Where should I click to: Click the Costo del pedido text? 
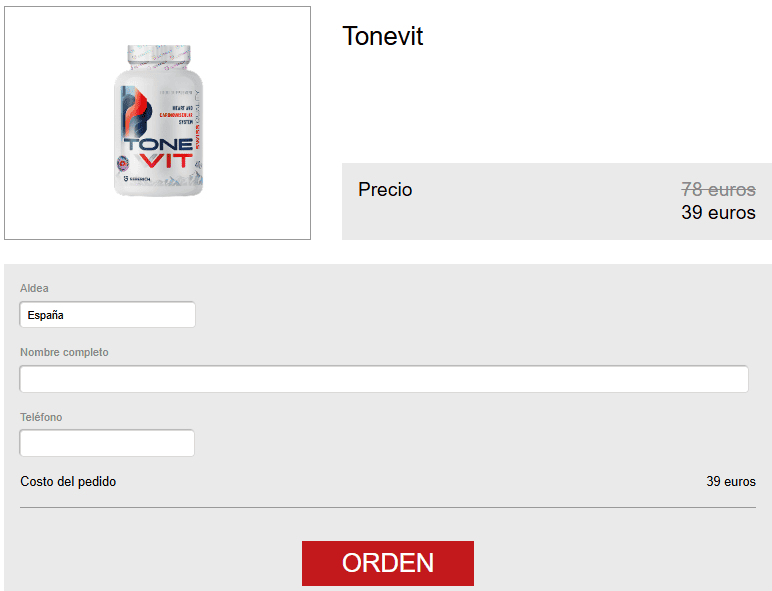pos(68,482)
